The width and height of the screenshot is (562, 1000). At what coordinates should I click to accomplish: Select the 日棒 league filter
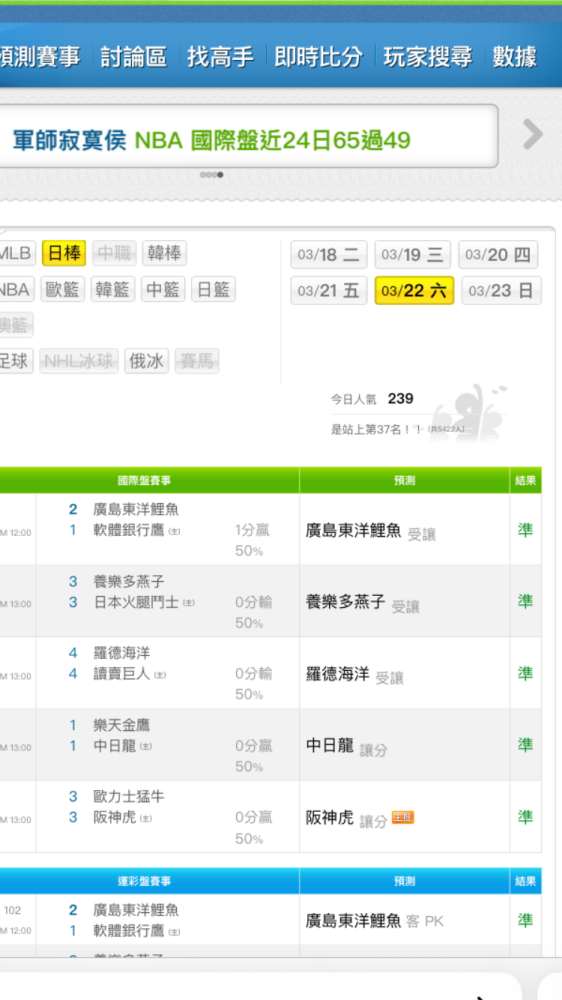click(x=64, y=254)
